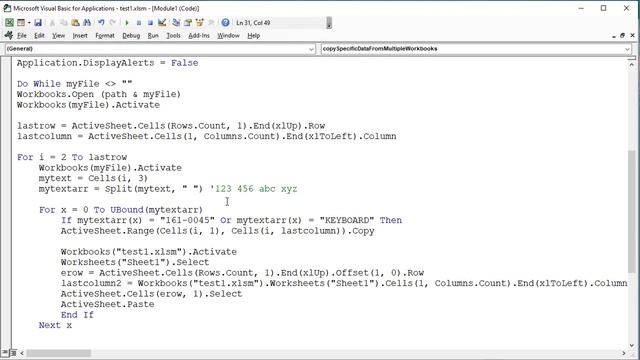Click vertical scrollbar up arrow
The image size is (640, 360).
pyautogui.click(x=632, y=64)
